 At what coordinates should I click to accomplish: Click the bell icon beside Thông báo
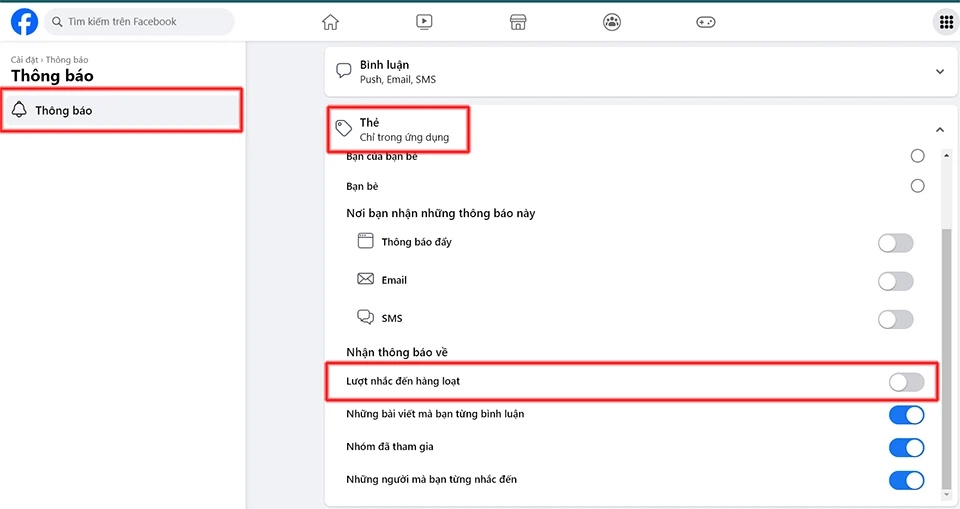pyautogui.click(x=20, y=110)
